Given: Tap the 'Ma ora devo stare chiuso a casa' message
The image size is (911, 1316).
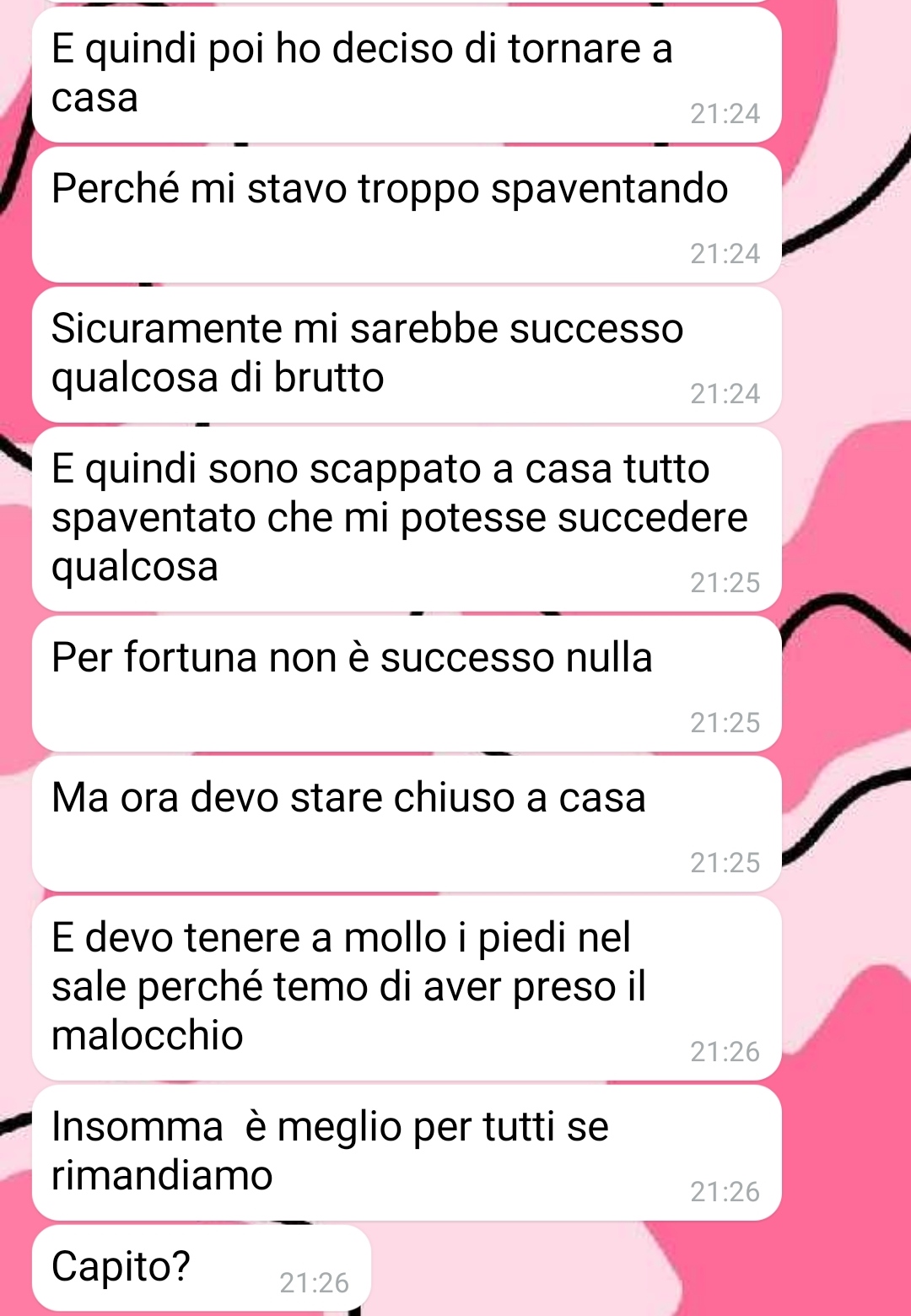Looking at the screenshot, I should (407, 824).
